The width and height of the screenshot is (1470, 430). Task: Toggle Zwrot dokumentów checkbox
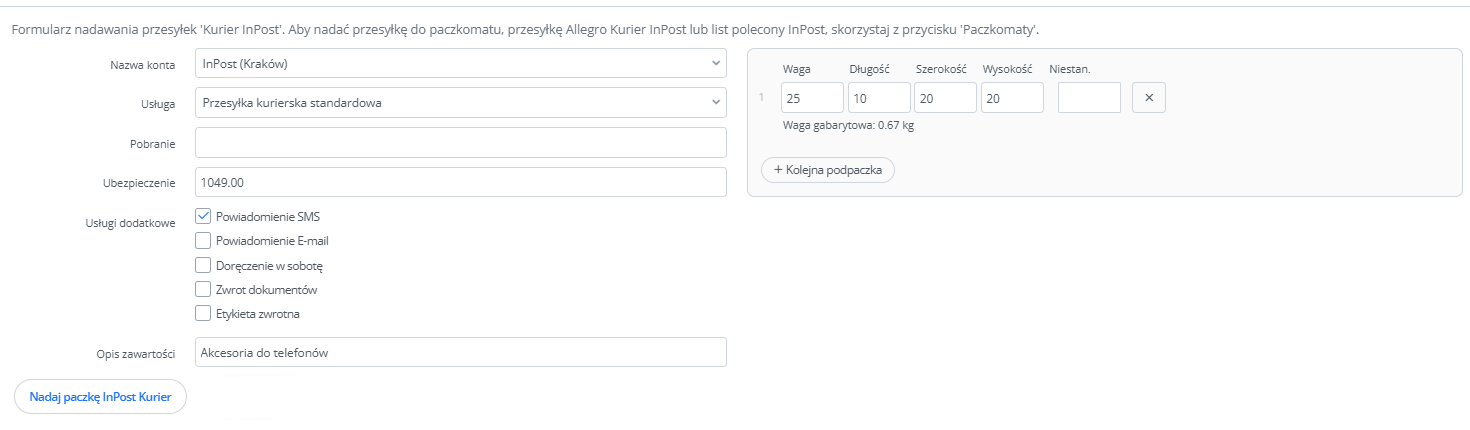coord(203,289)
